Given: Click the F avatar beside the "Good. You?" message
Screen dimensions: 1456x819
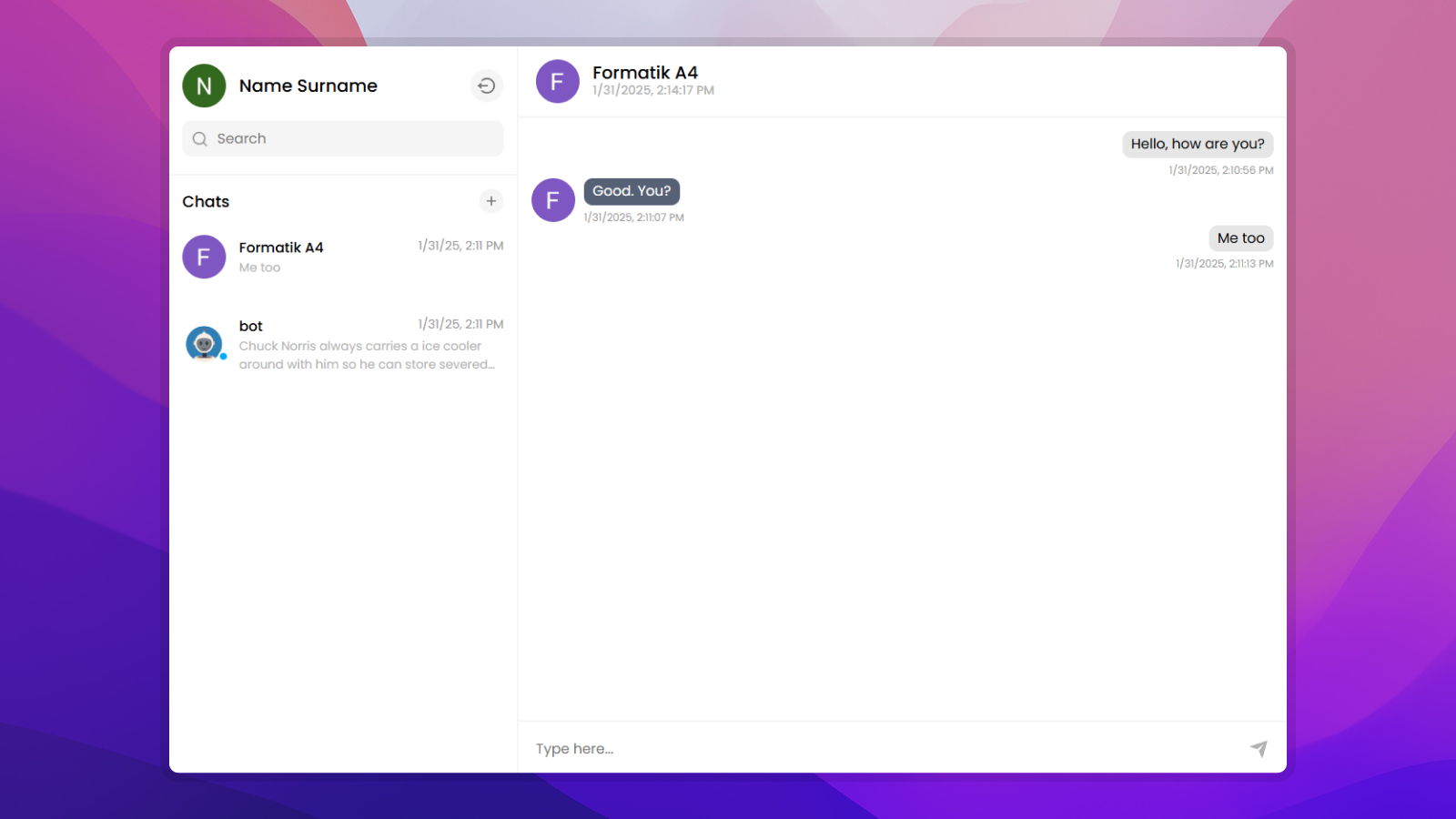Looking at the screenshot, I should click(553, 200).
